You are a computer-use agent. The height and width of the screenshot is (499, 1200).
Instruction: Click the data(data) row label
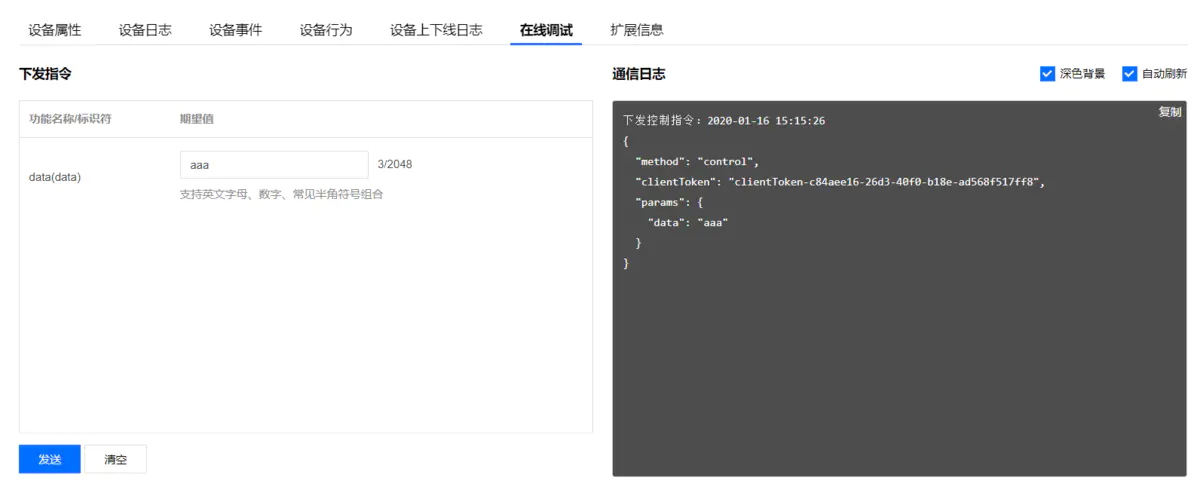coord(55,177)
